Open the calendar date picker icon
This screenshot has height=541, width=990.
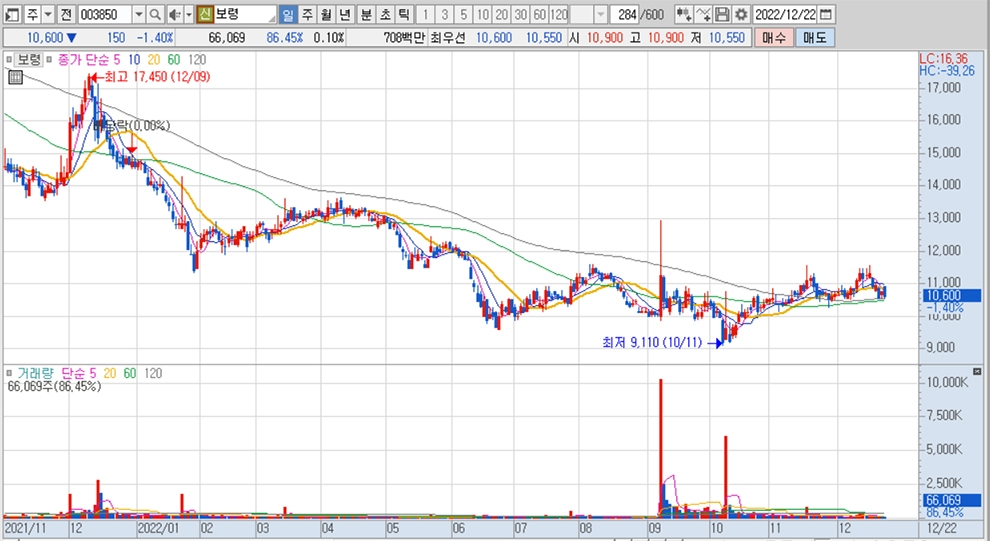(x=825, y=15)
